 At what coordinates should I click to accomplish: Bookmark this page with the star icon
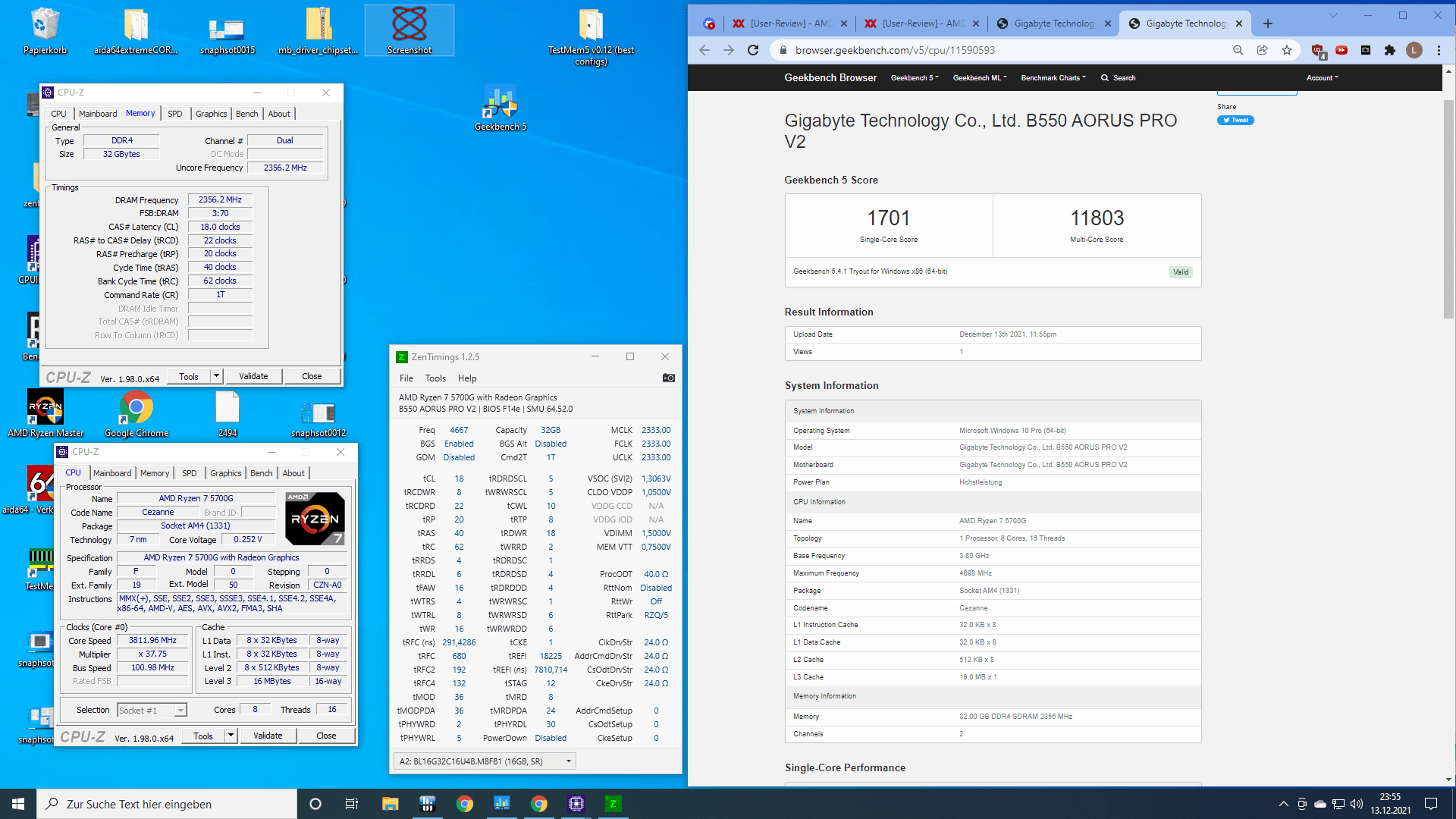click(x=1287, y=50)
